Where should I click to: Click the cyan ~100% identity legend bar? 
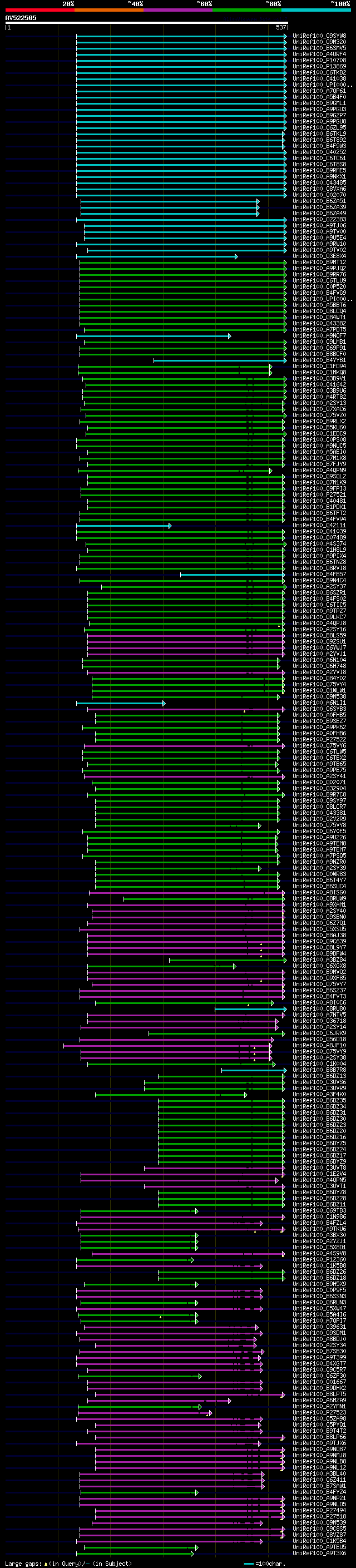tap(316, 10)
